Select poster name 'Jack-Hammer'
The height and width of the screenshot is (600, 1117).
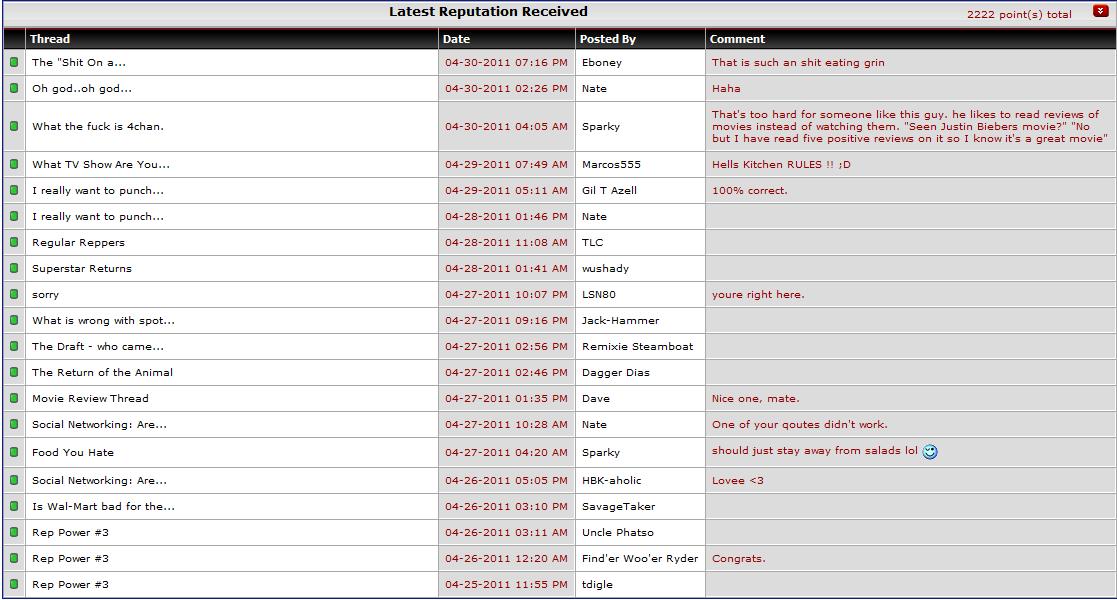click(x=620, y=320)
